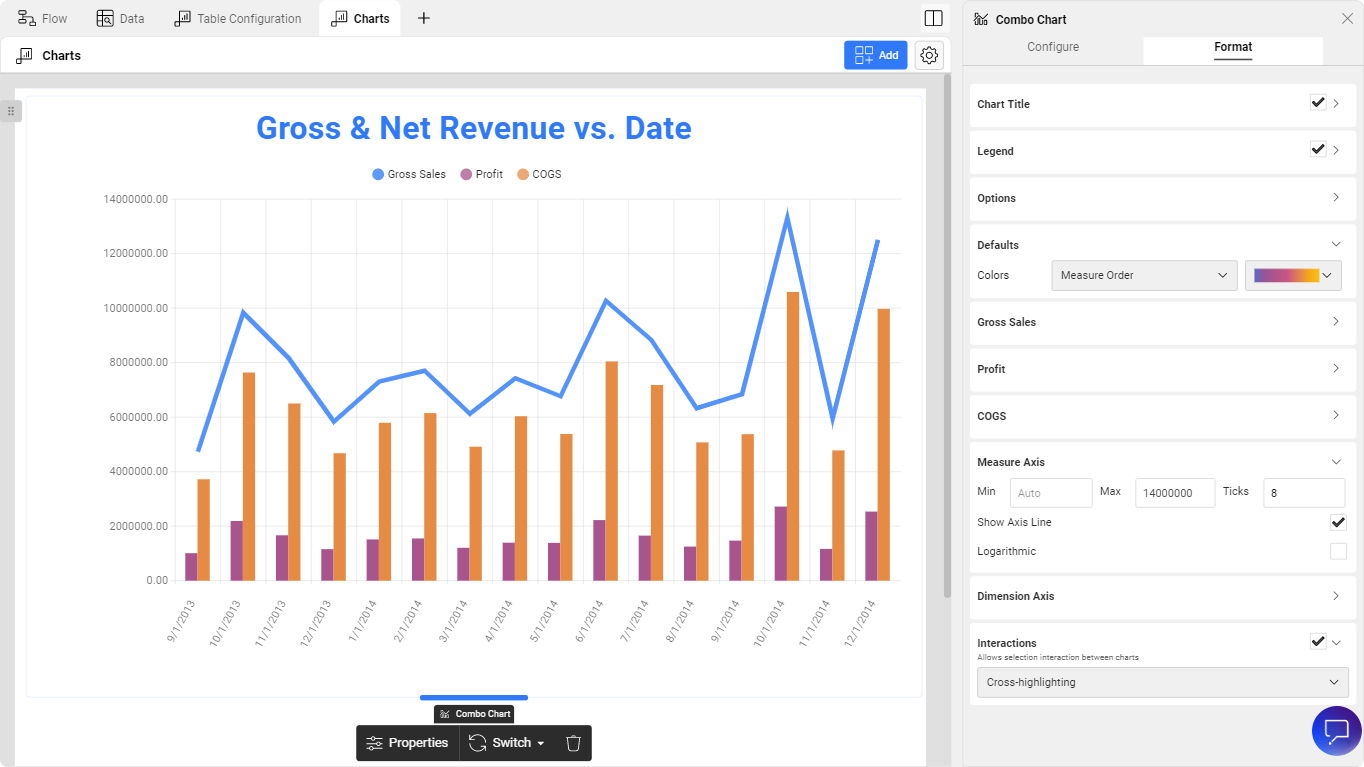Open the Cross-highlighting interactions dropdown
This screenshot has width=1364, height=767.
pyautogui.click(x=1162, y=682)
